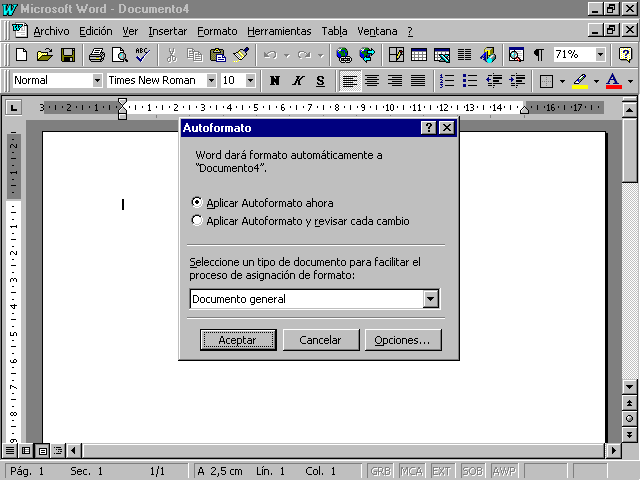640x480 pixels.
Task: Open Autoformato Opciones... settings
Action: [x=403, y=340]
